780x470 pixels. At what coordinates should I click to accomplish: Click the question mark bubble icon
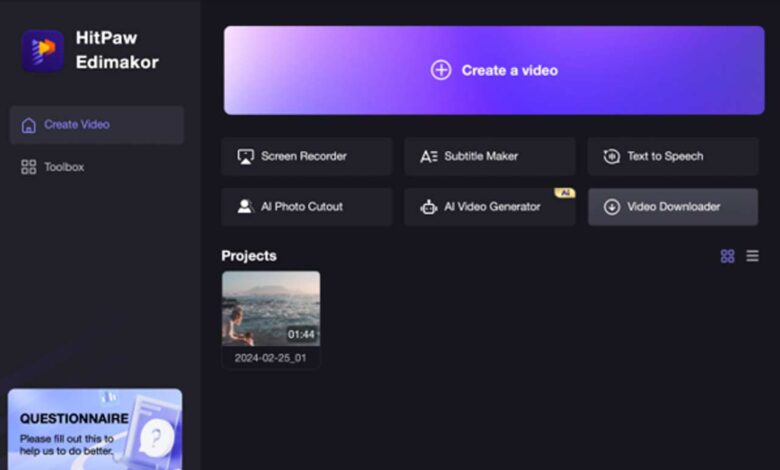(154, 435)
